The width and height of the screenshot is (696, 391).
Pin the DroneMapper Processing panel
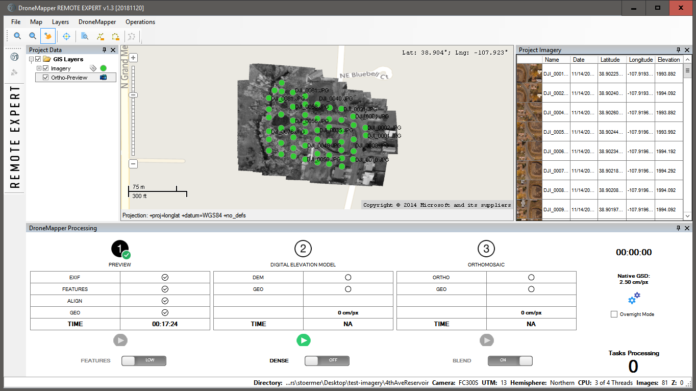[x=678, y=228]
